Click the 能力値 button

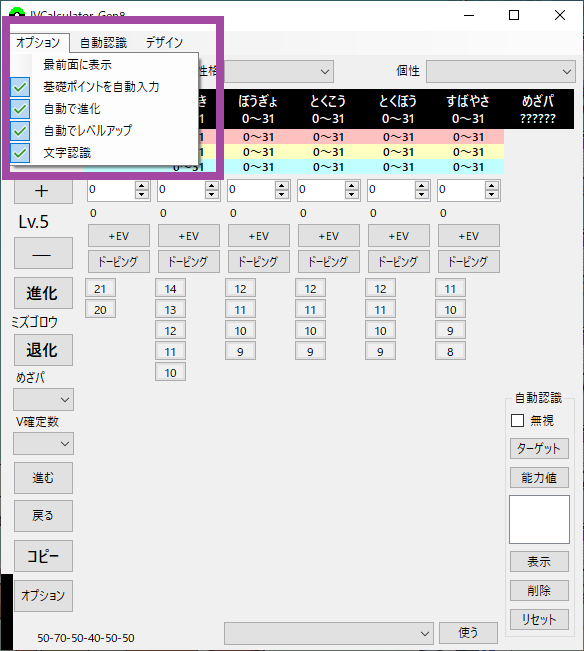click(x=539, y=477)
